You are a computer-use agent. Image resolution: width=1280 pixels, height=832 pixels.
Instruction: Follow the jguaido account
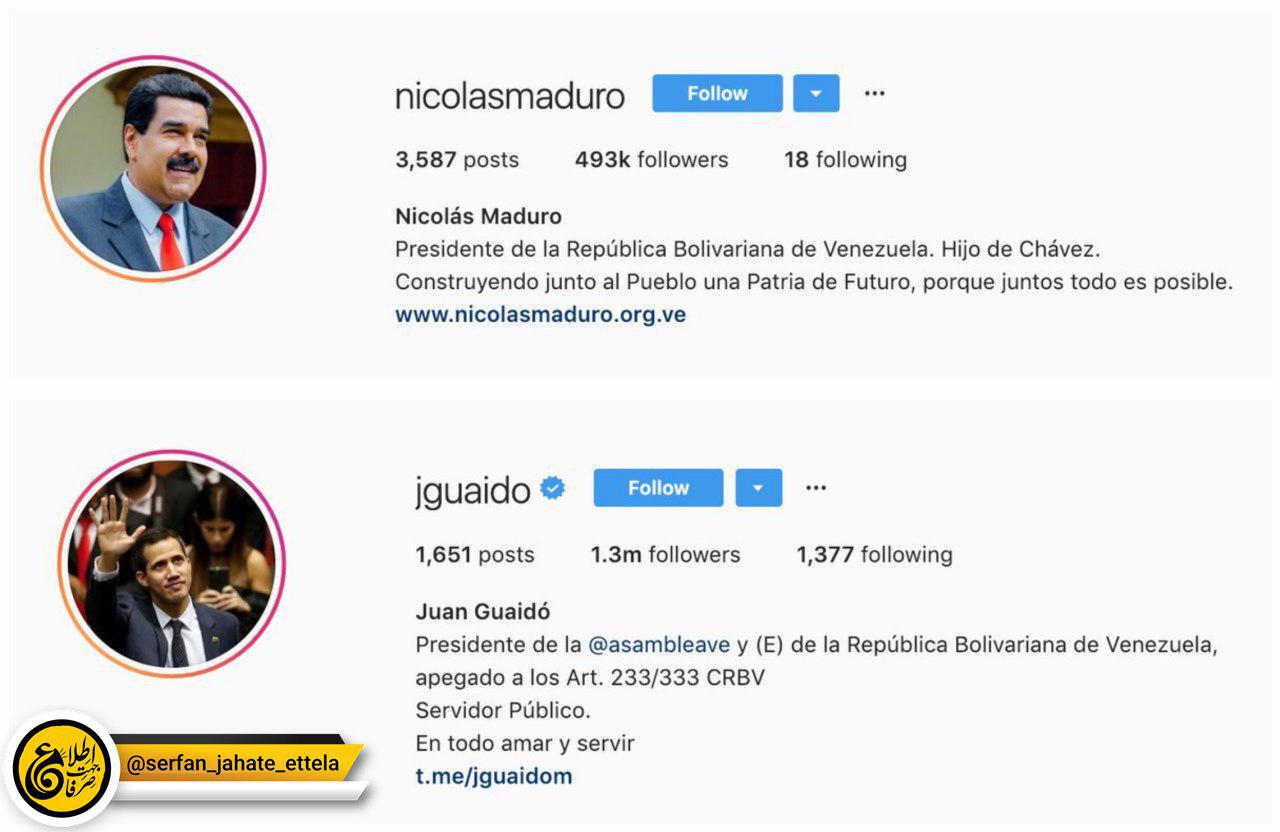658,488
